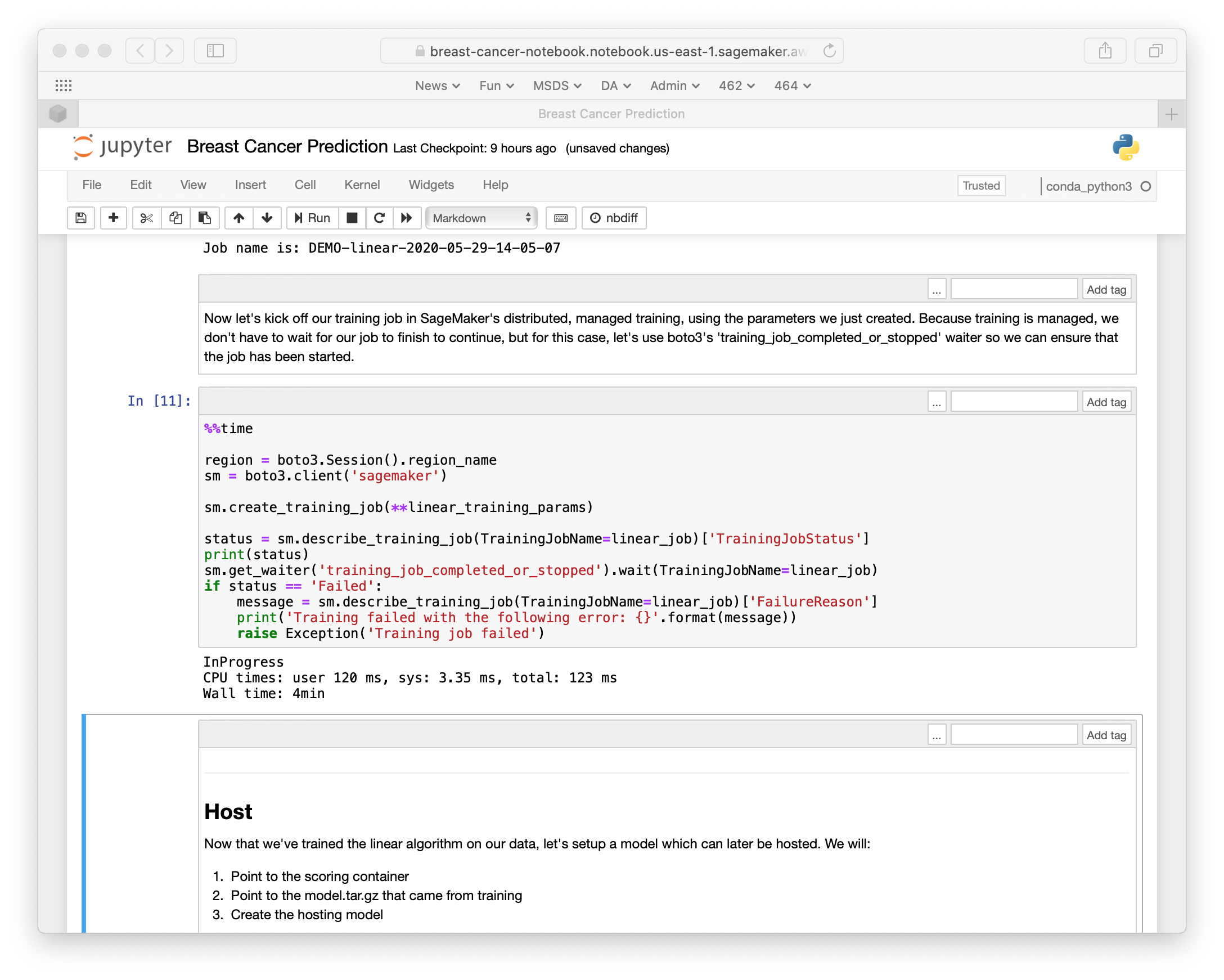Cut selected cells with scissors icon

coord(146,218)
